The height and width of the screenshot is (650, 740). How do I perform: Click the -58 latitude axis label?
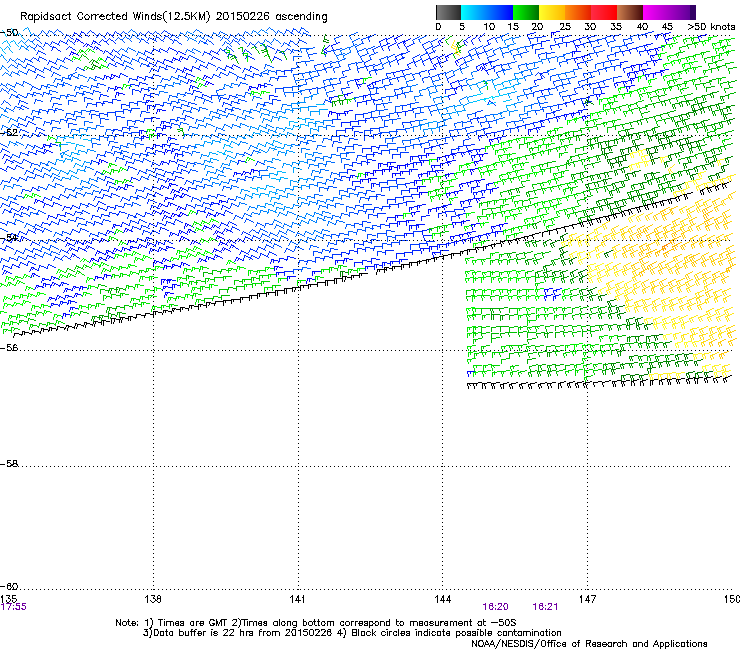[x=9, y=464]
